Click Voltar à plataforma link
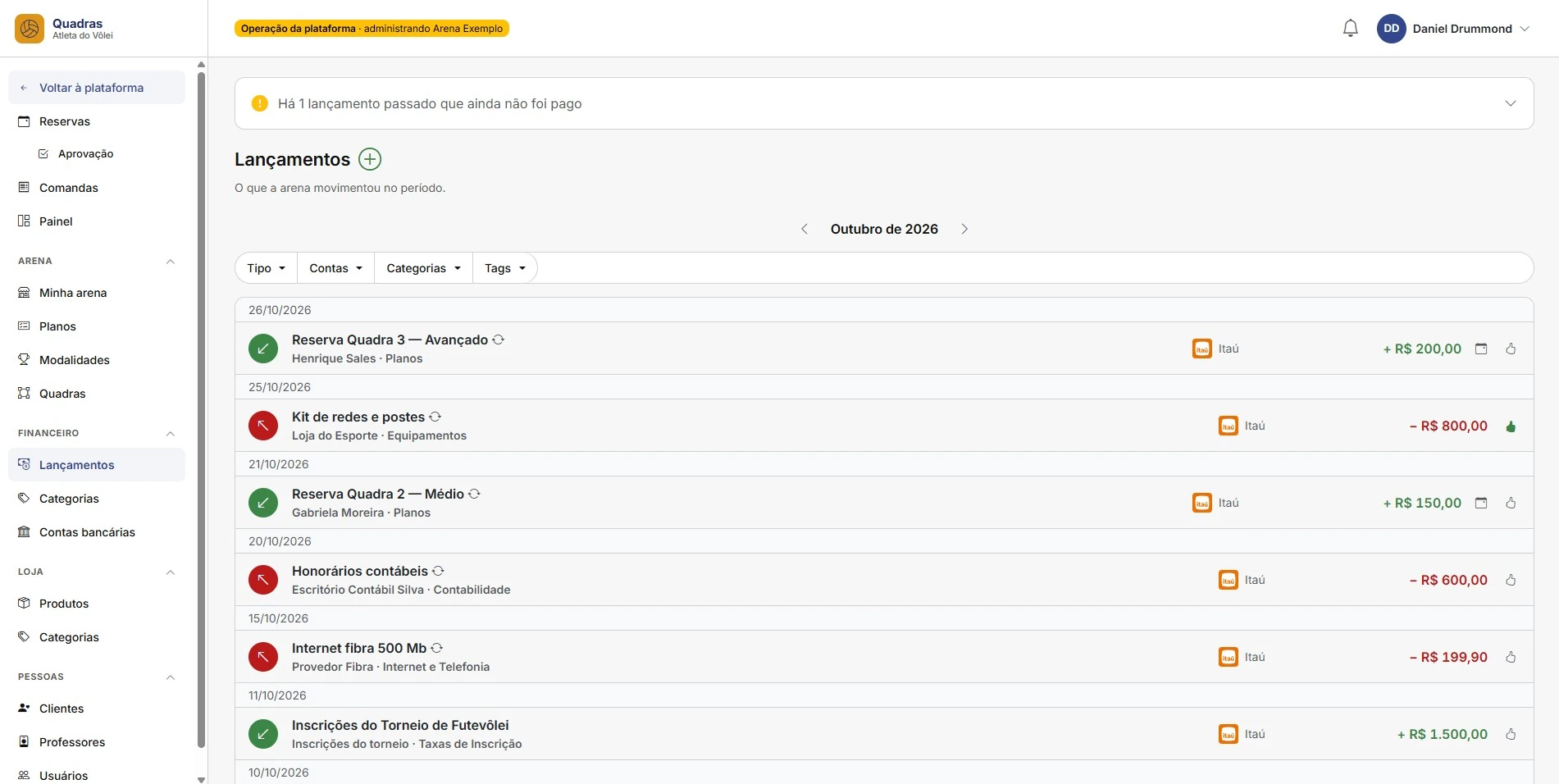The image size is (1559, 784). (x=97, y=88)
